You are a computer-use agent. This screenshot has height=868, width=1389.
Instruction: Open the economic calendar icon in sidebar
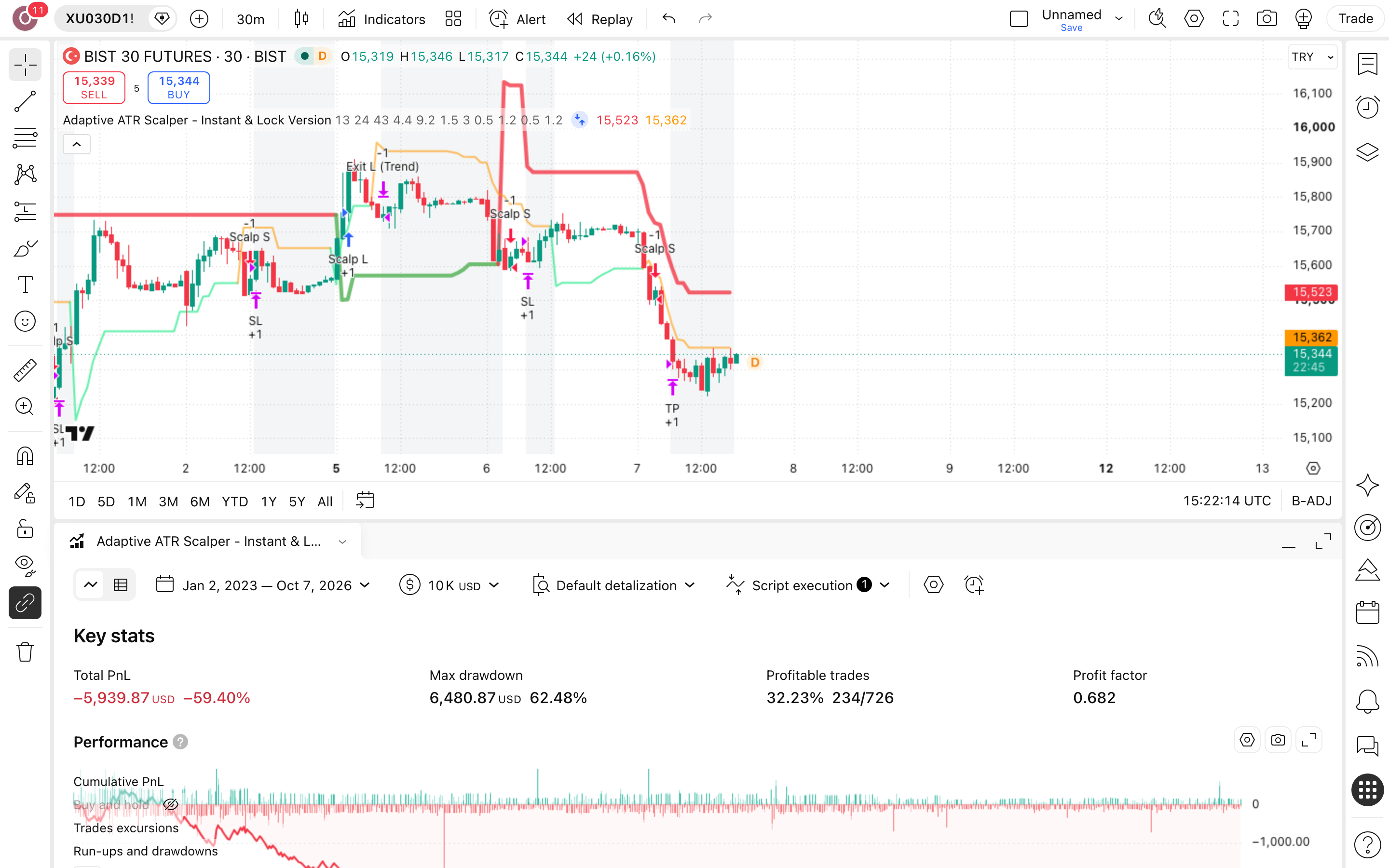(x=1368, y=612)
